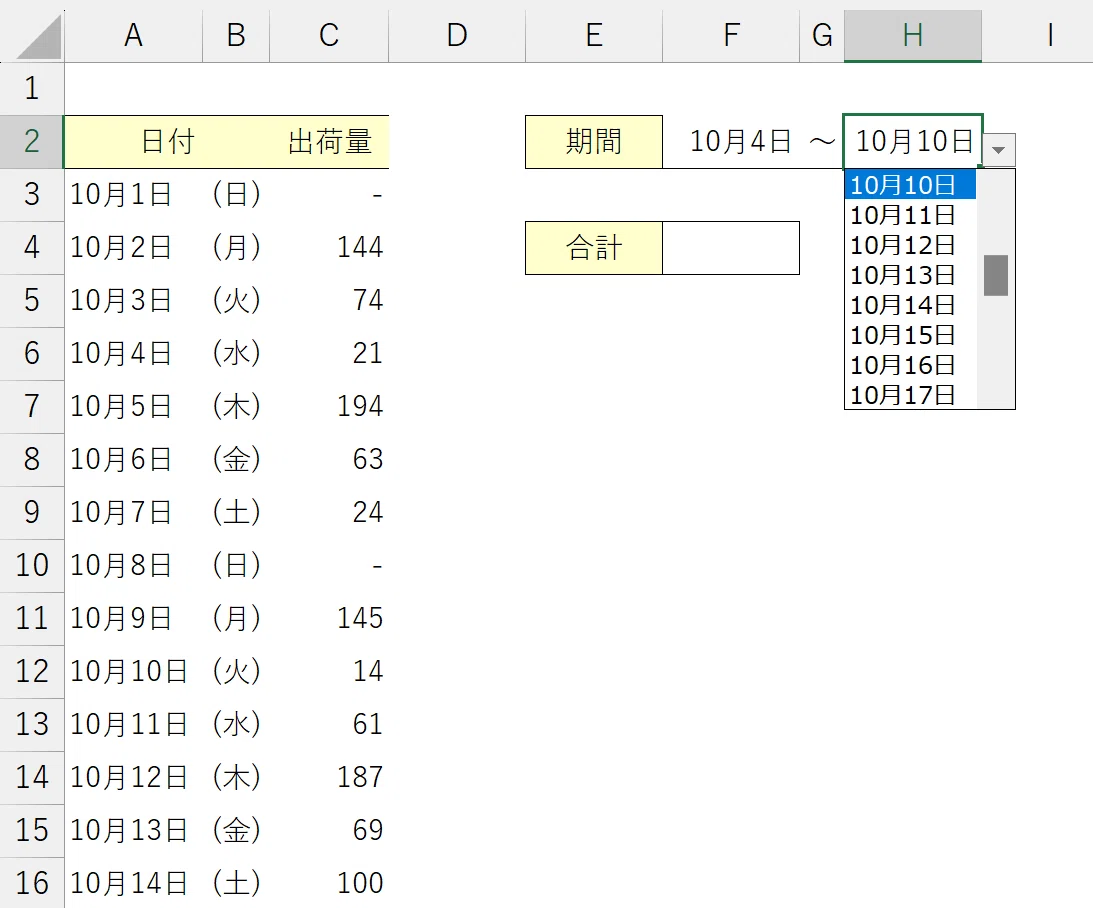The height and width of the screenshot is (908, 1093).
Task: Choose 10月11日 in the dropdown list
Action: coord(910,215)
